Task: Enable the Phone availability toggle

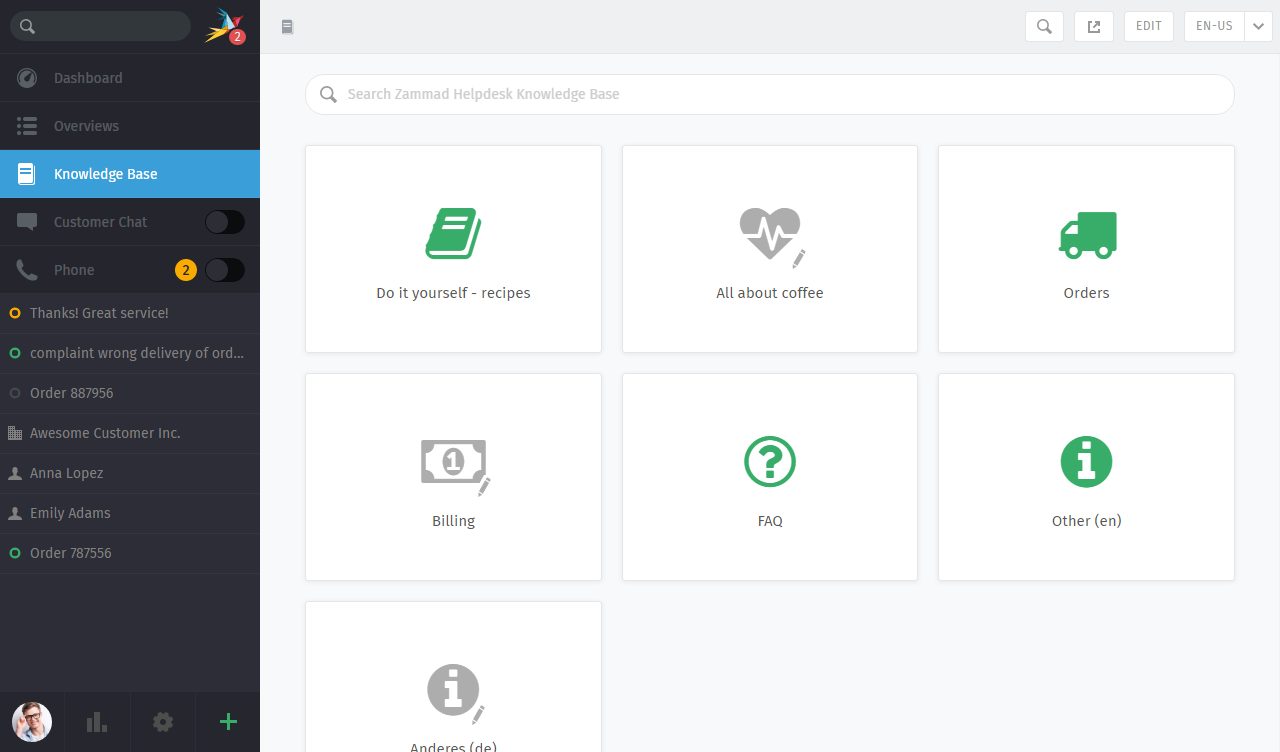Action: [x=224, y=269]
